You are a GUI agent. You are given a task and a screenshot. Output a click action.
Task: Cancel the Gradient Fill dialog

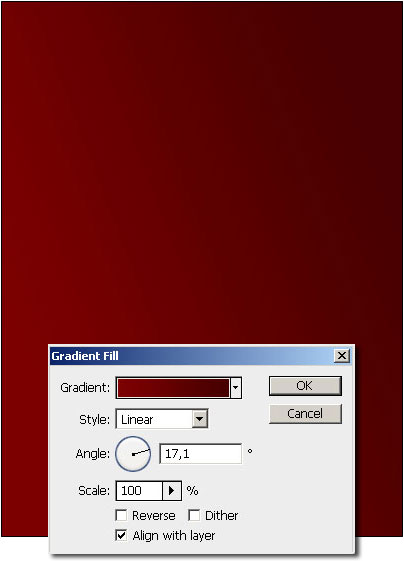tap(305, 414)
